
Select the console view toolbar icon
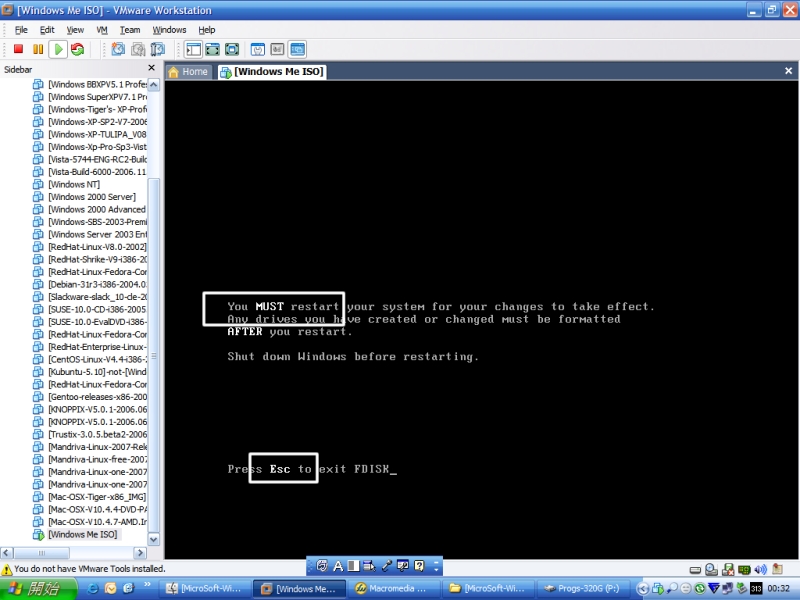tap(297, 49)
